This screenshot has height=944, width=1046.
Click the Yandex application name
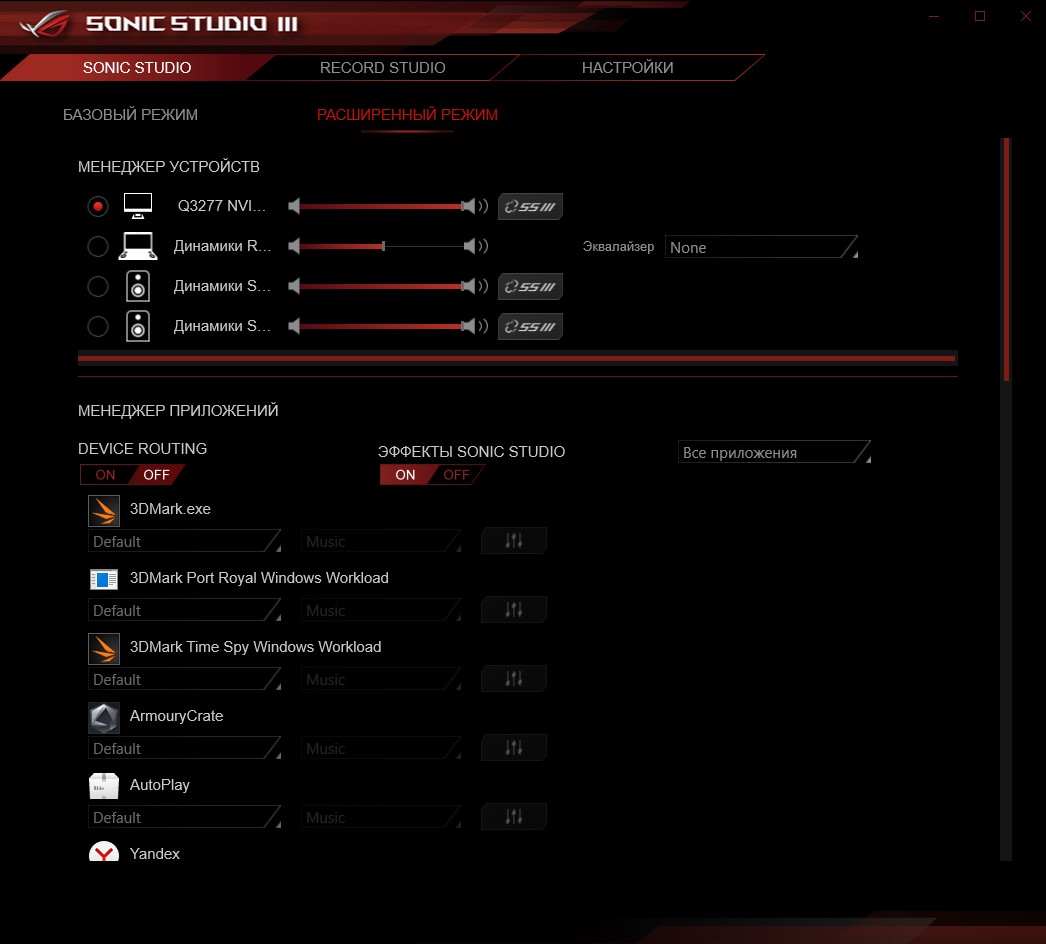click(155, 854)
